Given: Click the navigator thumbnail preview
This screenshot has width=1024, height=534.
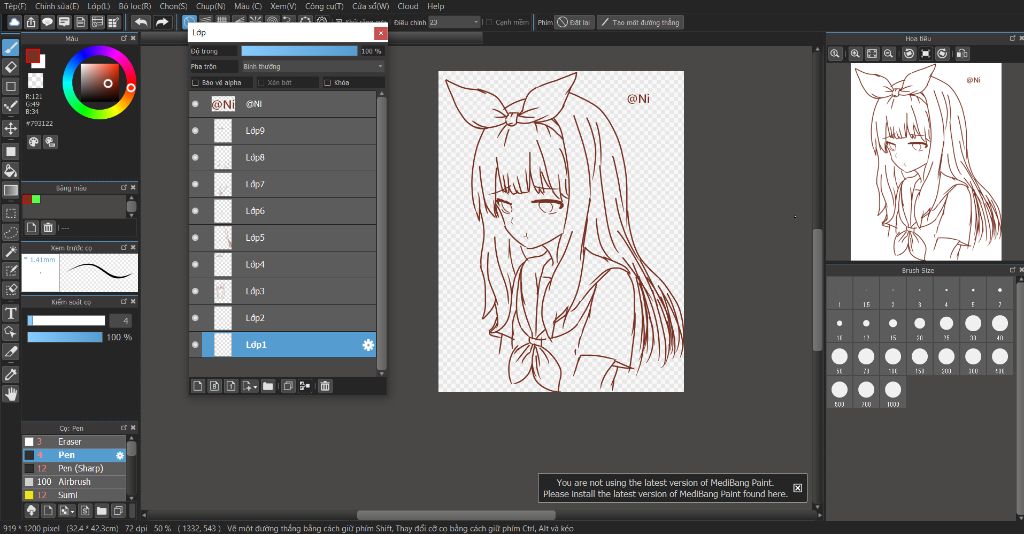Looking at the screenshot, I should [x=926, y=162].
